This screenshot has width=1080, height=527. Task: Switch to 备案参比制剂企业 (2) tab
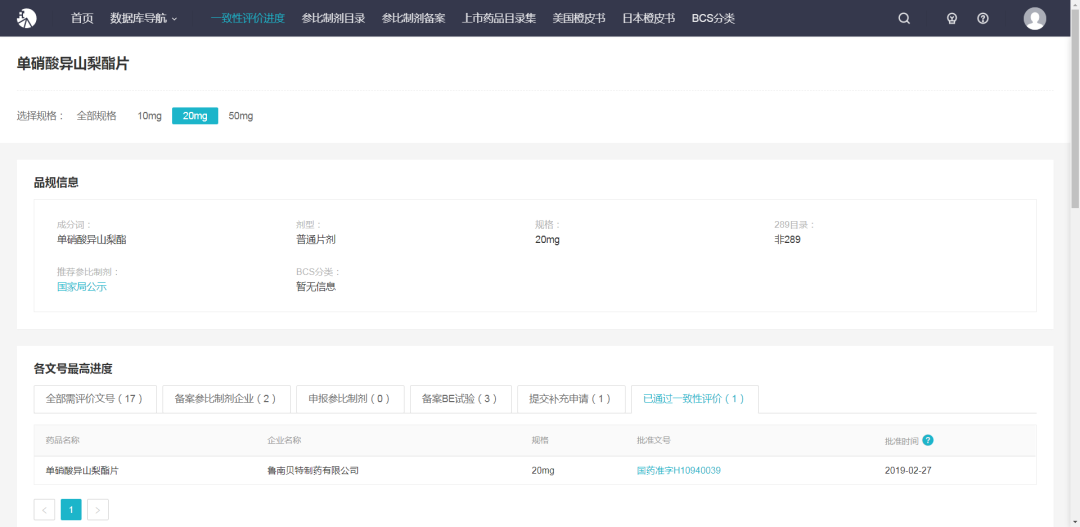coord(226,399)
